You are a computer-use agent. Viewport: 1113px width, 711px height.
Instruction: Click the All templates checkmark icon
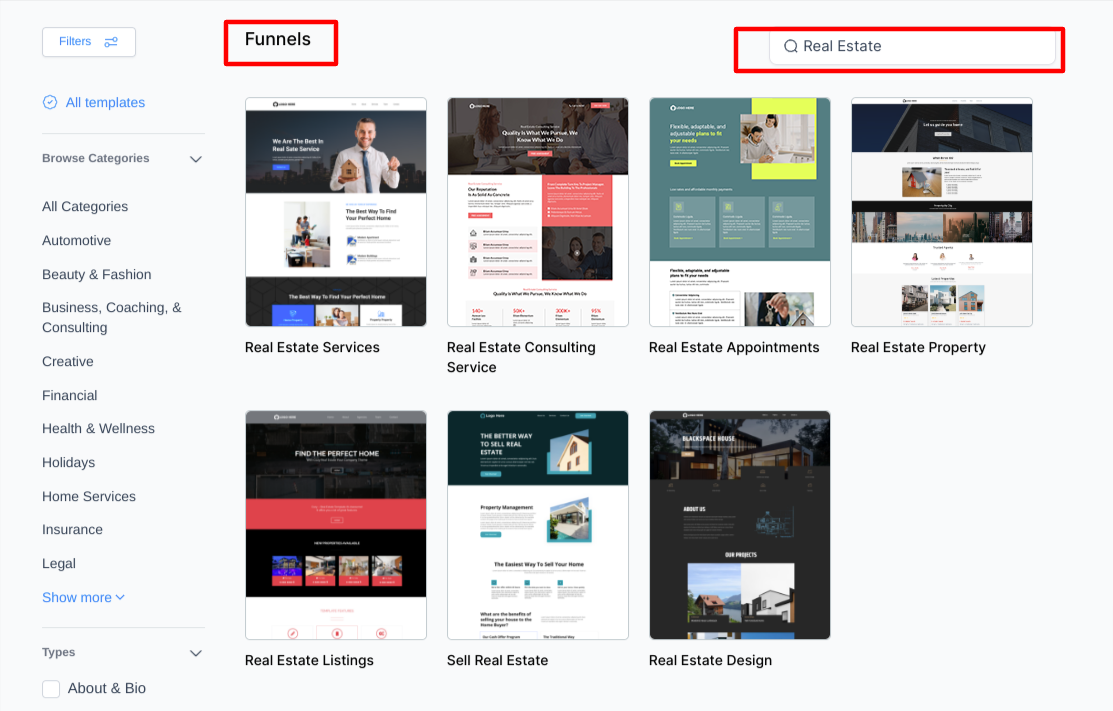(50, 102)
